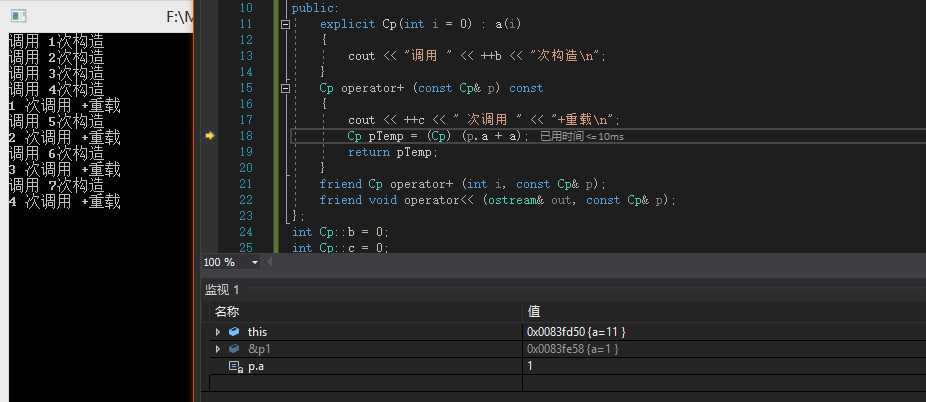Image resolution: width=926 pixels, height=402 pixels.
Task: Select the 监视 1 watch panel tab
Action: coord(222,289)
